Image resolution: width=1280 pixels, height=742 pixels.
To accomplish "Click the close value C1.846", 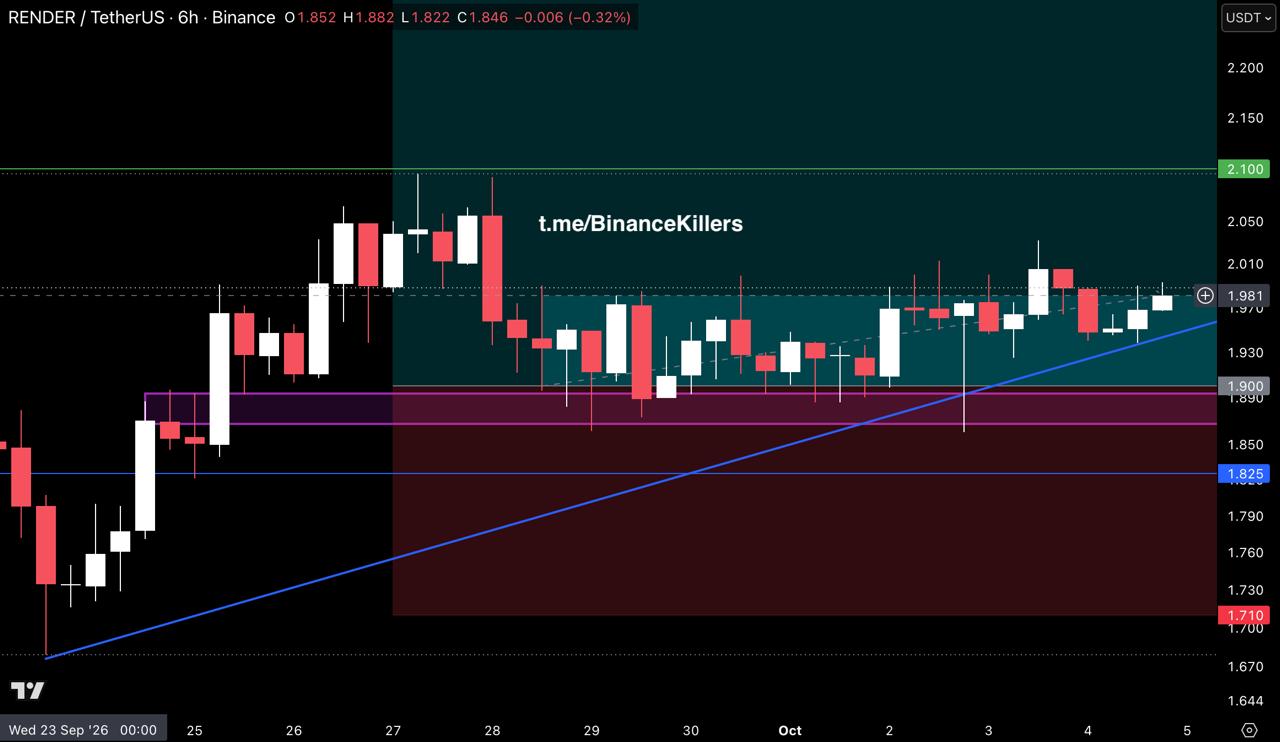I will pyautogui.click(x=482, y=17).
